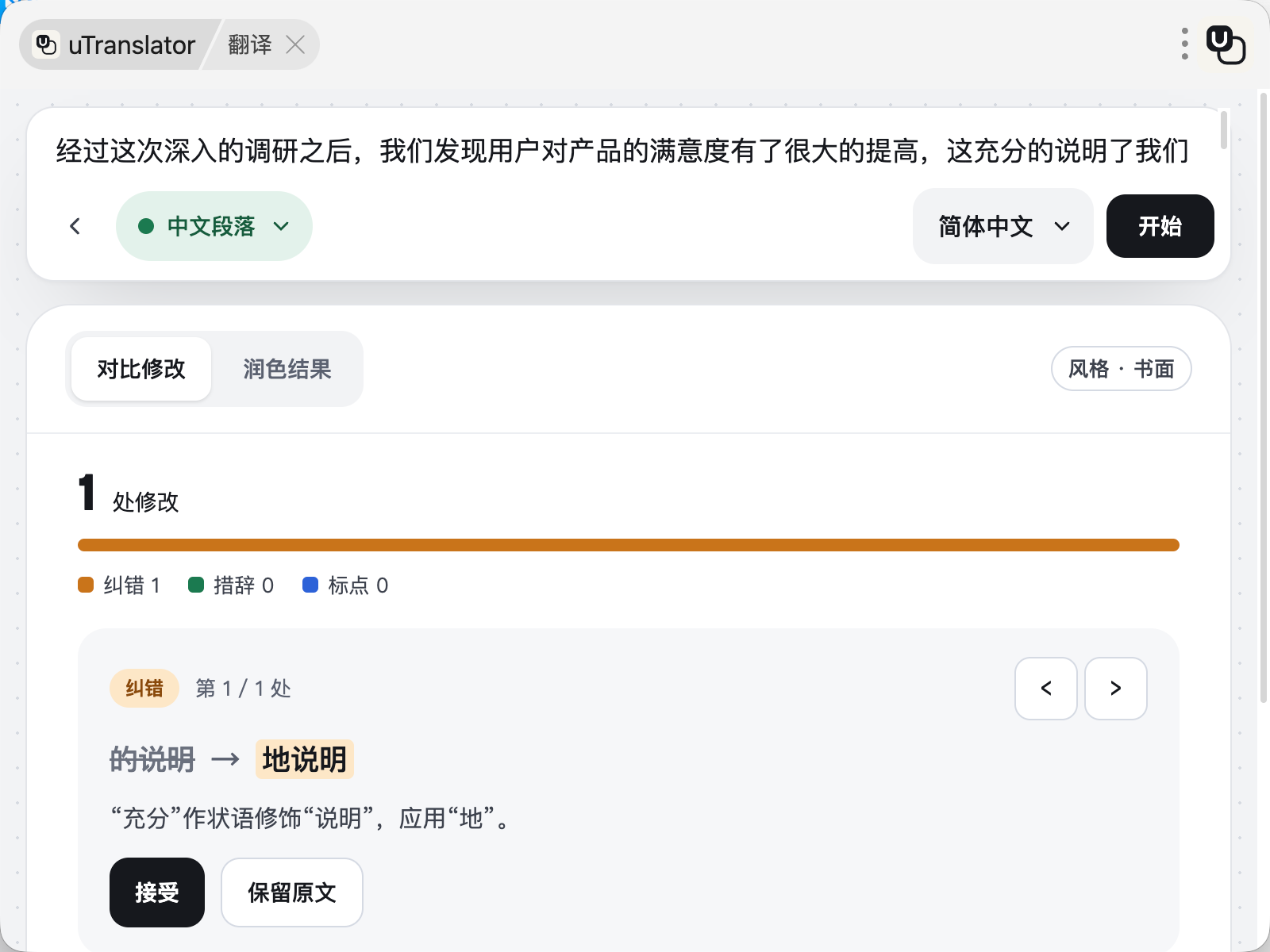Image resolution: width=1270 pixels, height=952 pixels.
Task: Click the orange 纠错 legend swatch
Action: tap(86, 585)
